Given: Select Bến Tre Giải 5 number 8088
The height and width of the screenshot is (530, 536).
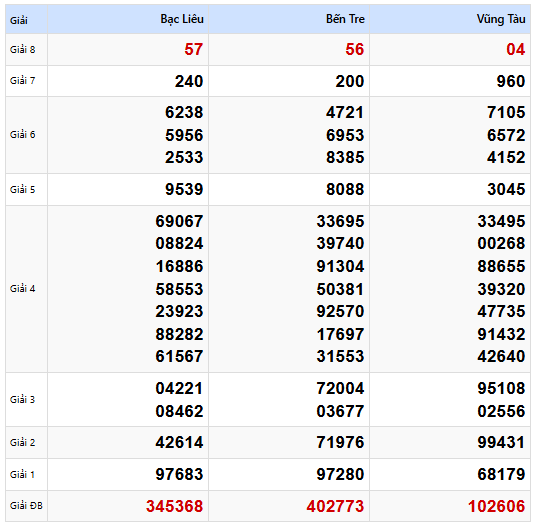Looking at the screenshot, I should pyautogui.click(x=345, y=189).
